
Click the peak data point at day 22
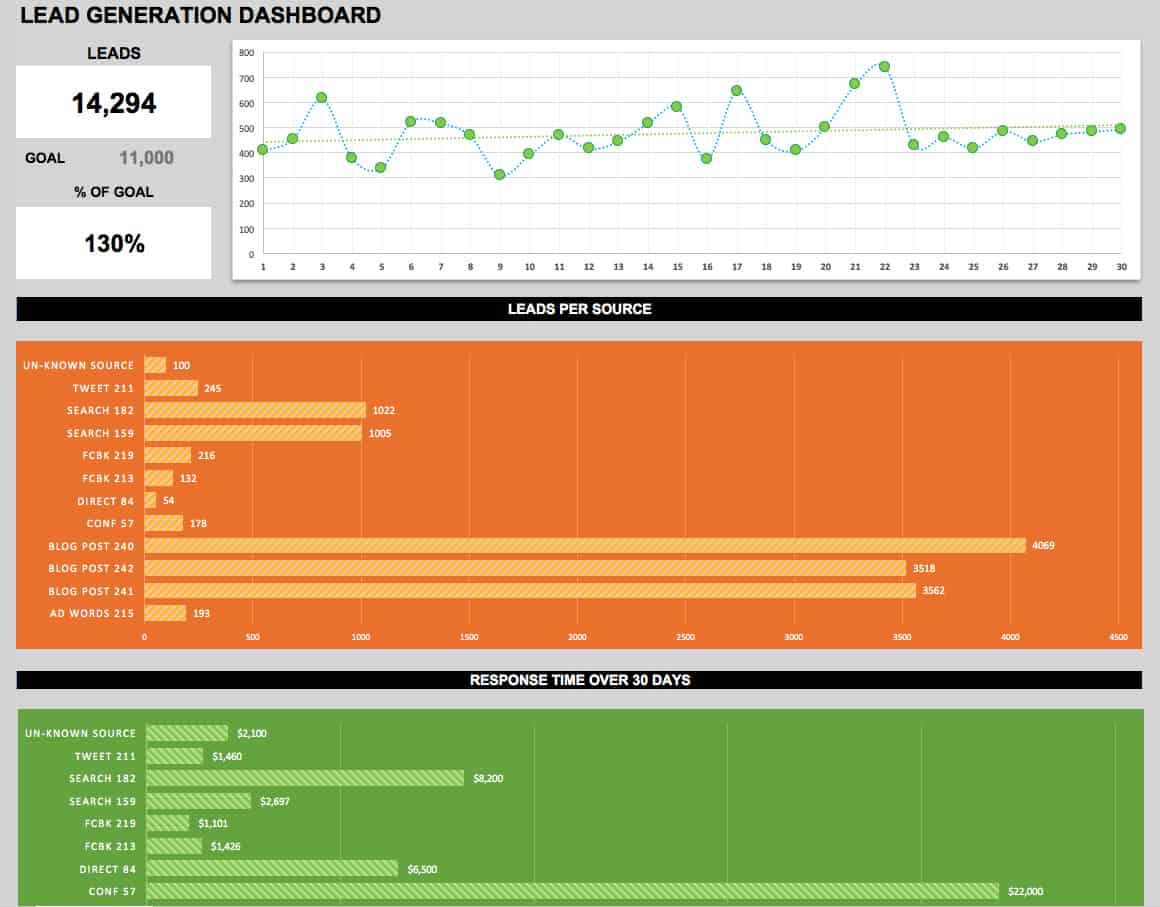pyautogui.click(x=884, y=67)
